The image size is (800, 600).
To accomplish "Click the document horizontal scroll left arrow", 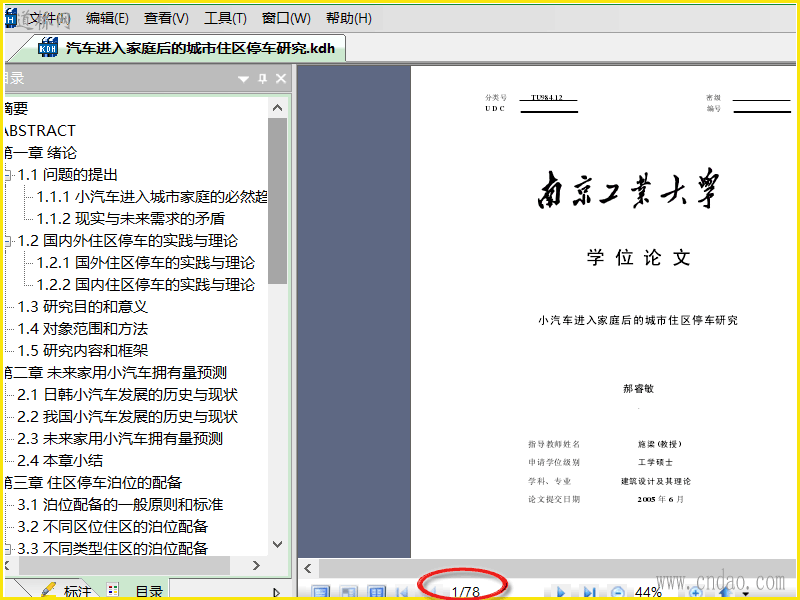I will click(x=308, y=568).
